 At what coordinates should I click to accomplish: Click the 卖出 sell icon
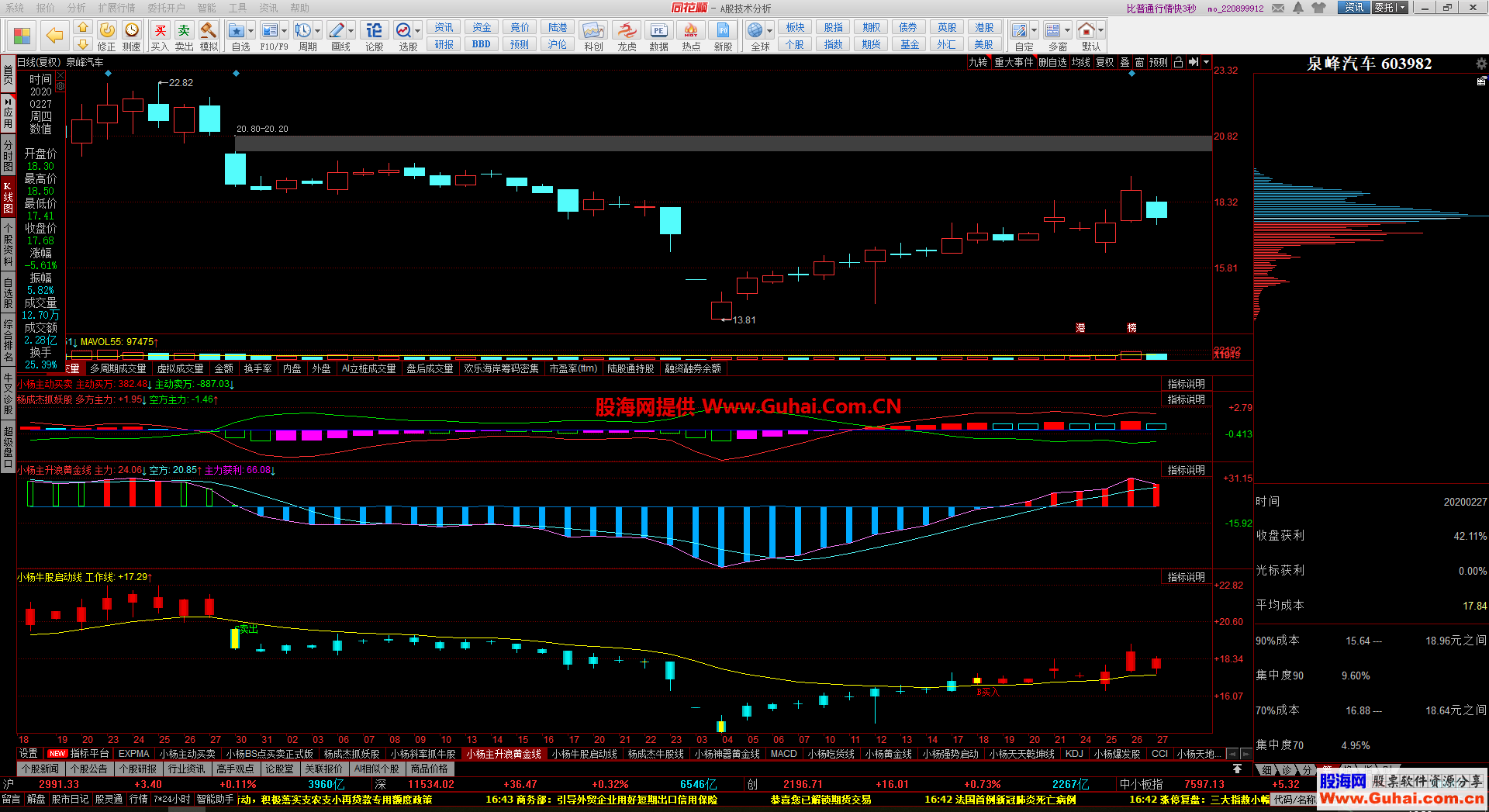(184, 30)
